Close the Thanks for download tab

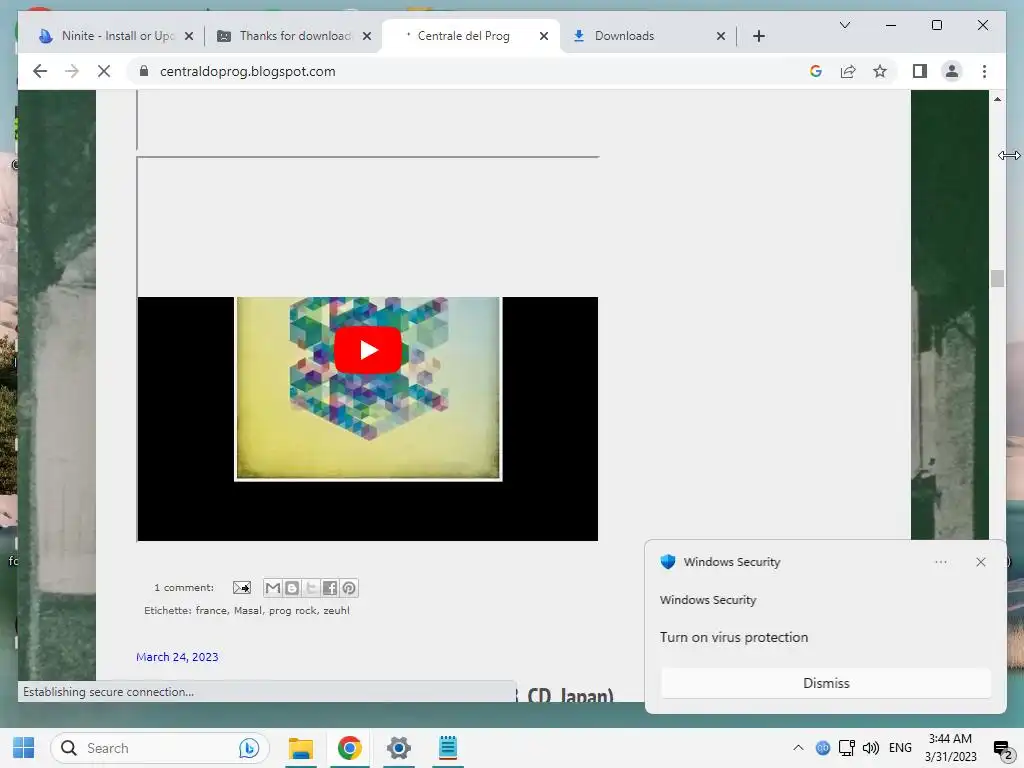pyautogui.click(x=367, y=36)
